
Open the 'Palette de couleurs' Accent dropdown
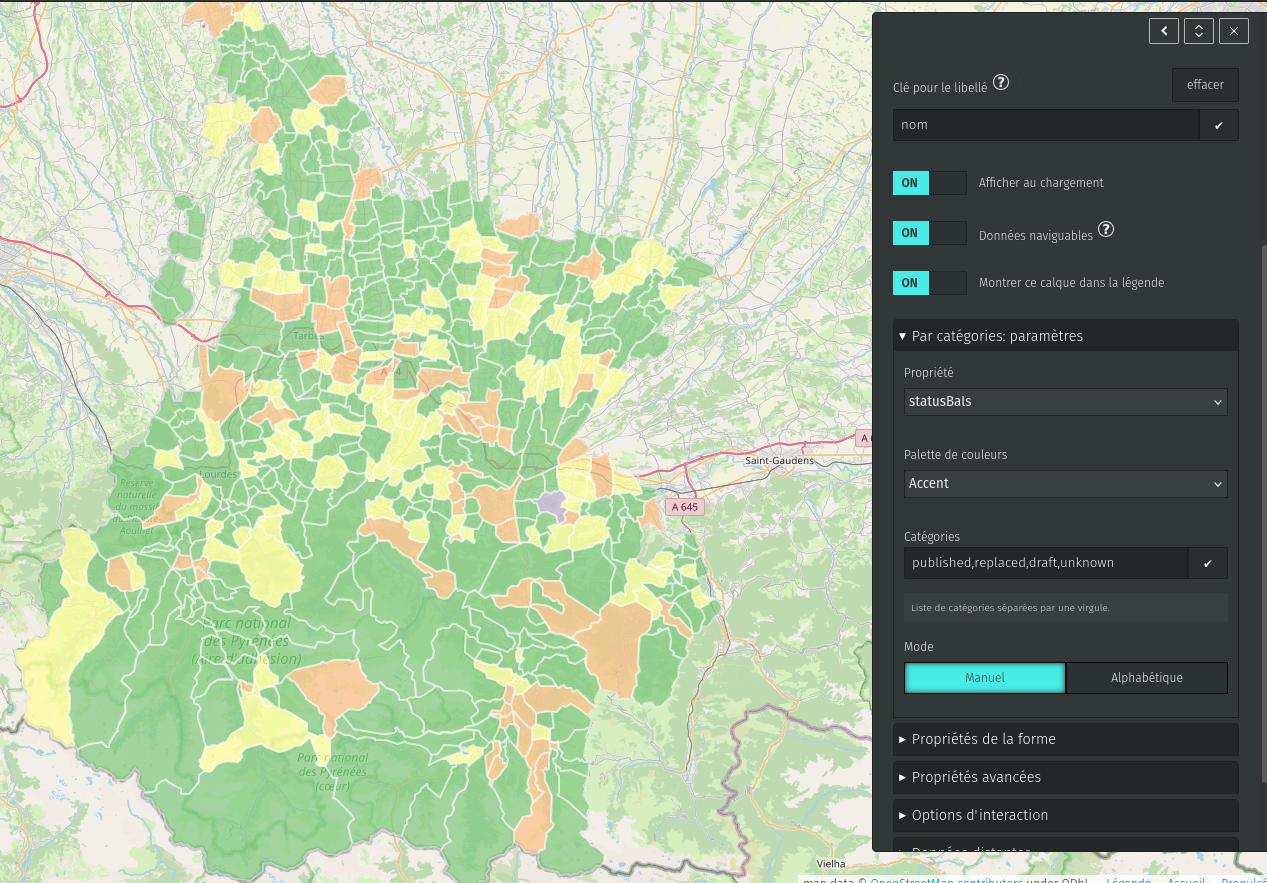click(x=1065, y=484)
